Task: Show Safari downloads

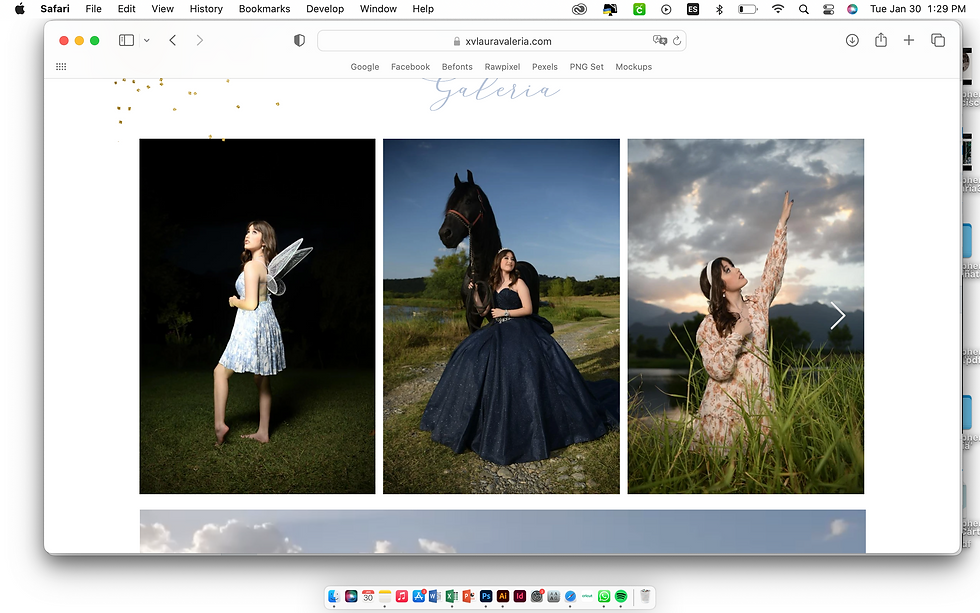Action: coord(852,41)
